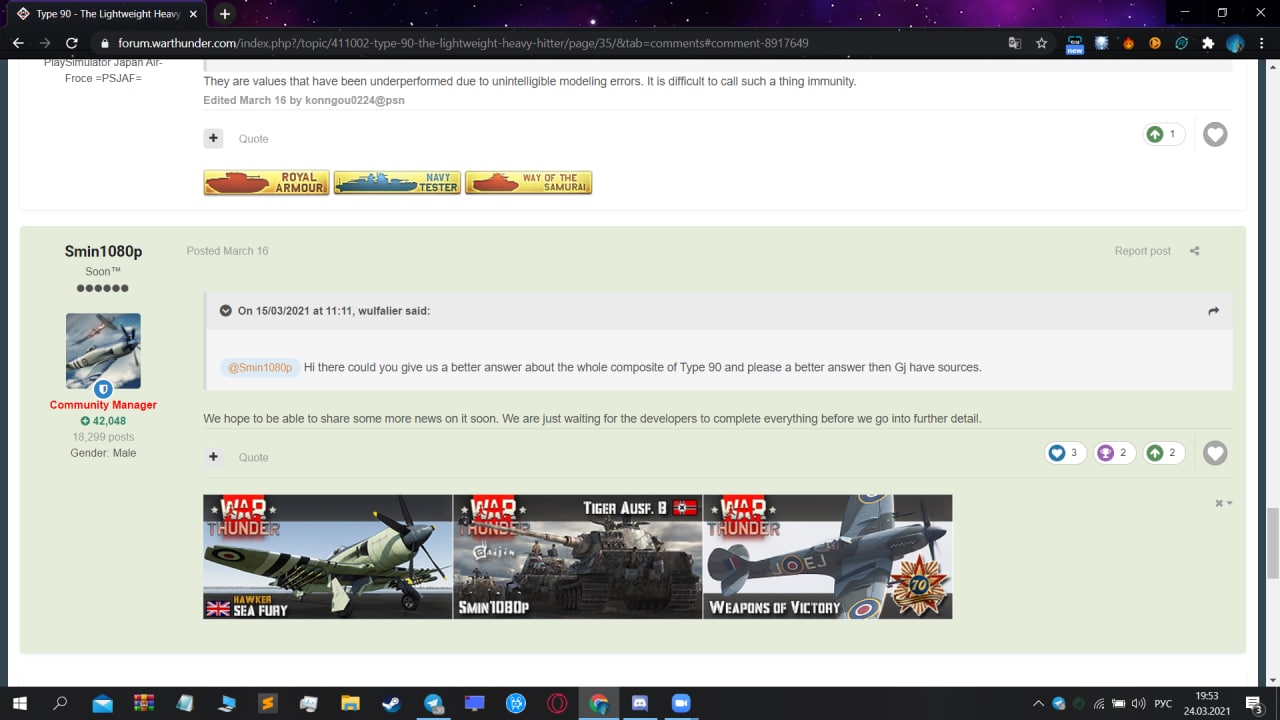Open the 'Posted March 16' timestamp link

click(x=227, y=251)
